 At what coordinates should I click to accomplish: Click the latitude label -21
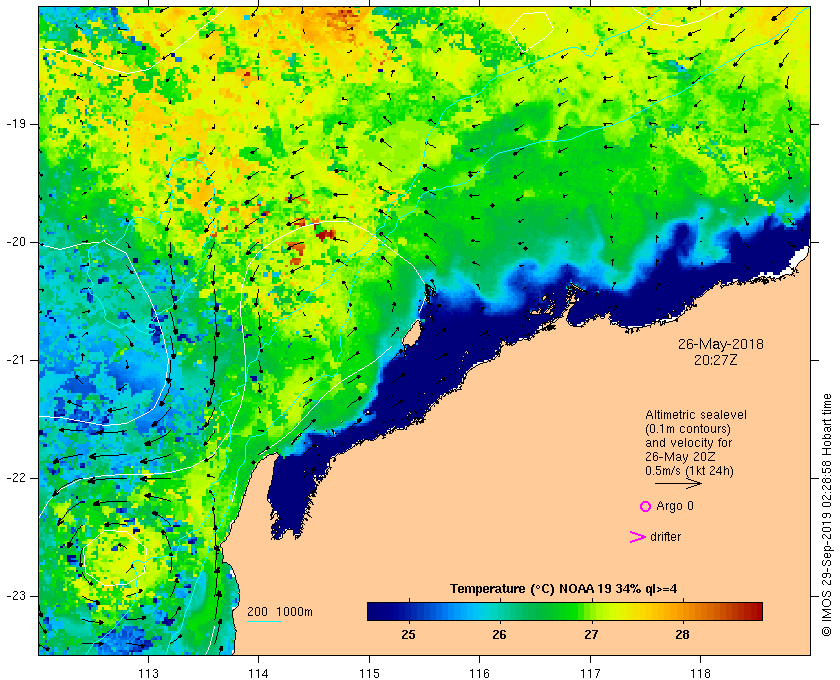tap(16, 360)
